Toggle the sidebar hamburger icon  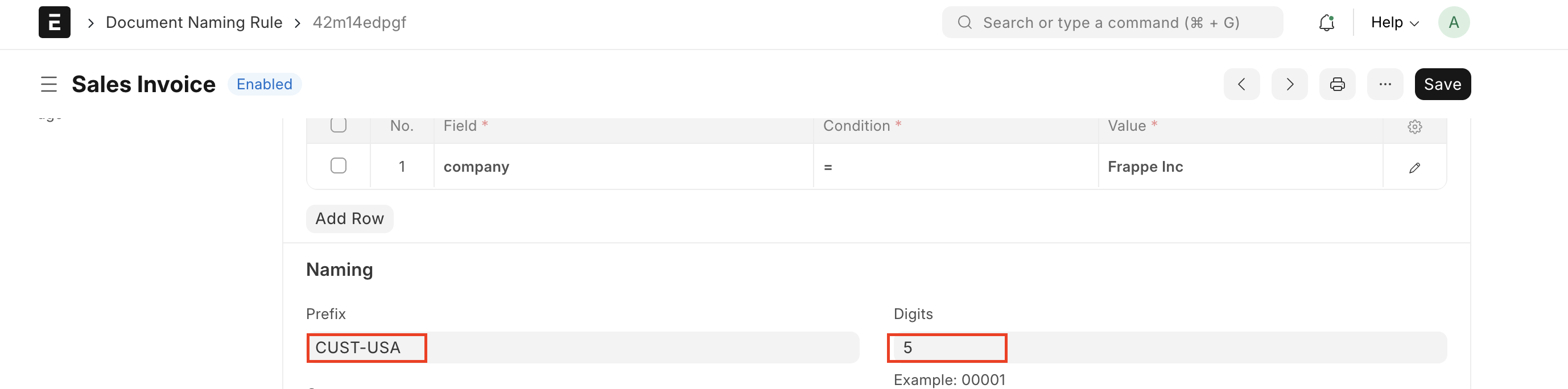click(49, 84)
